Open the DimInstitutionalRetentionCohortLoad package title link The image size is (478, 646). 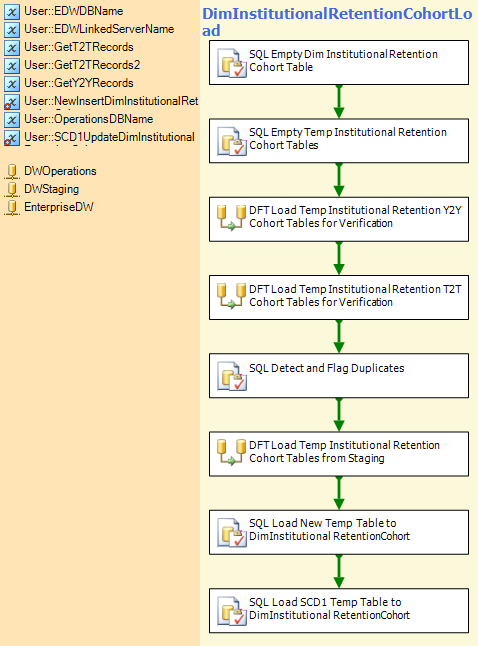tap(337, 22)
